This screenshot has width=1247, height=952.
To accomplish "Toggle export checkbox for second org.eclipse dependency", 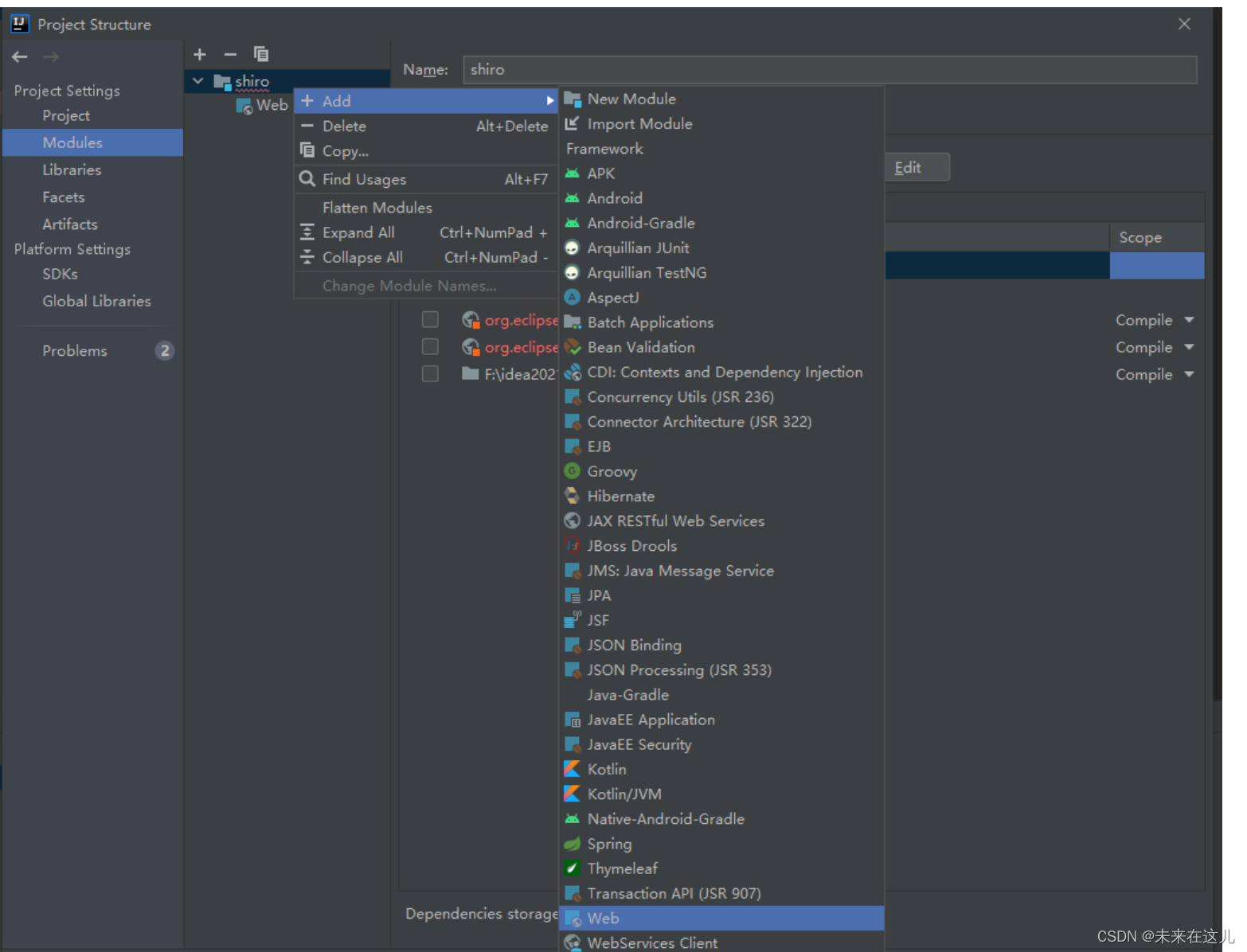I will (430, 346).
